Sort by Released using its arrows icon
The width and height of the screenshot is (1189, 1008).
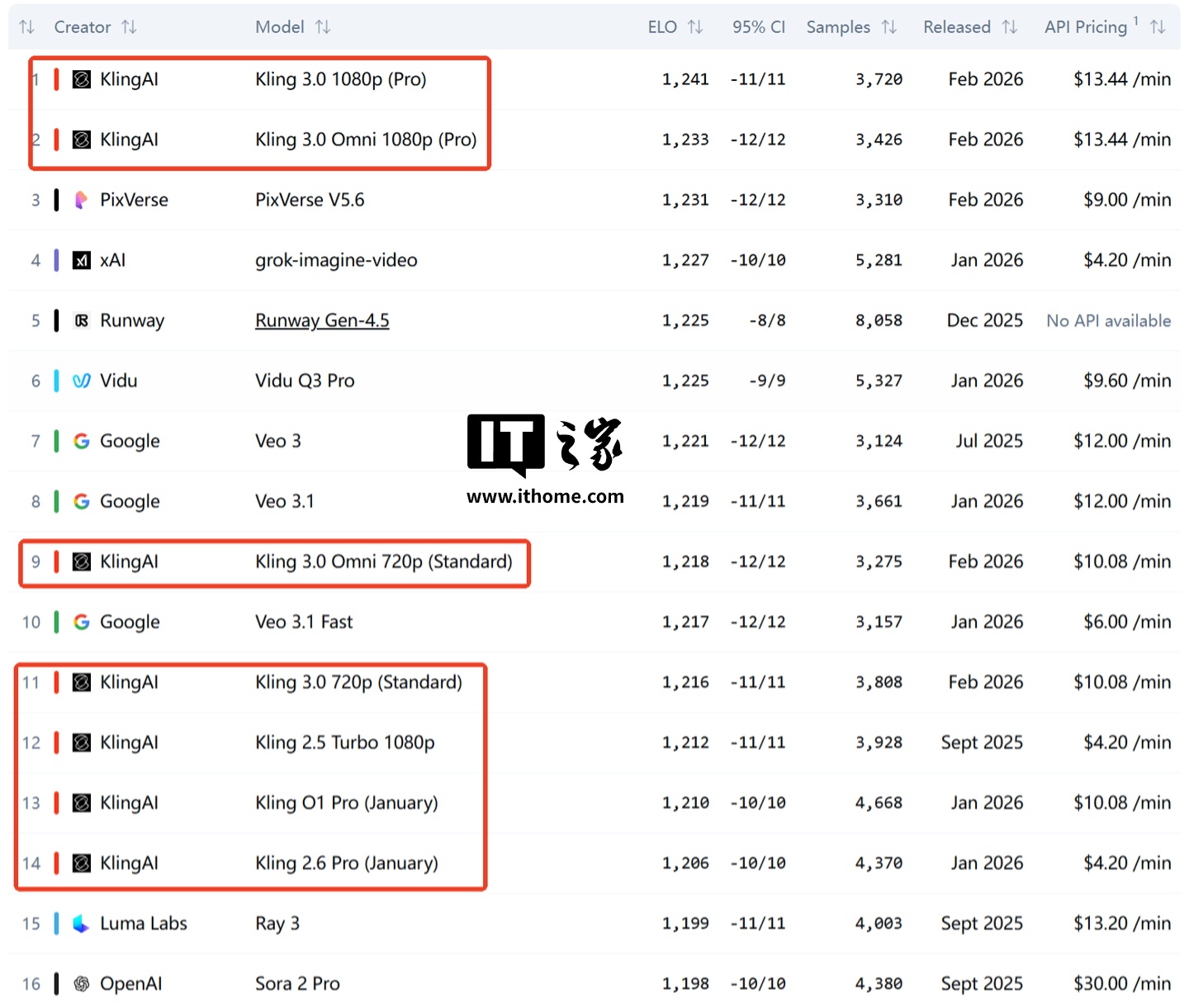coord(1009,27)
